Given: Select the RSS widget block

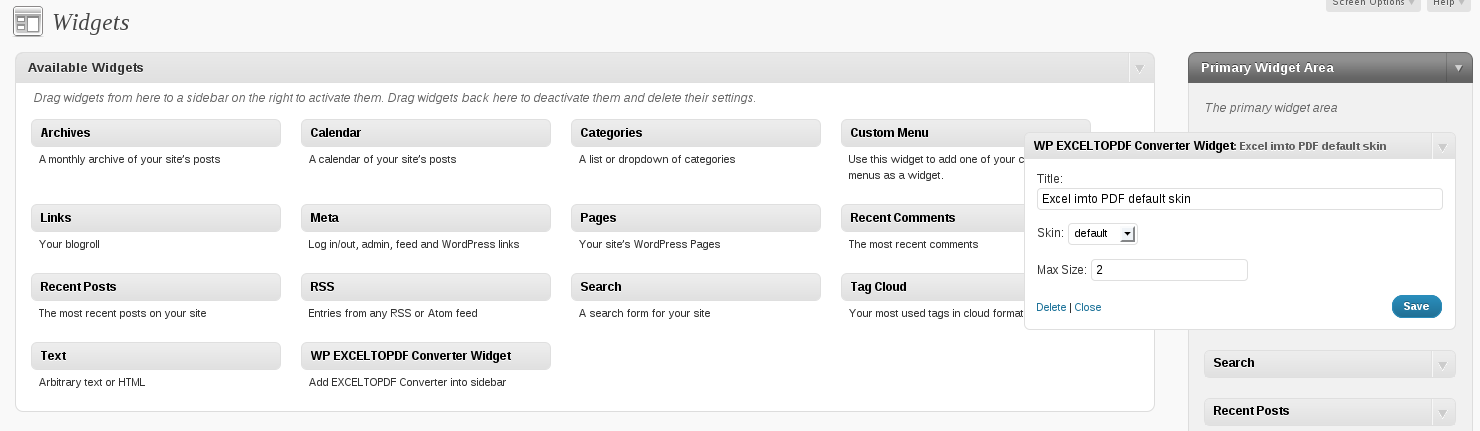Looking at the screenshot, I should point(426,287).
